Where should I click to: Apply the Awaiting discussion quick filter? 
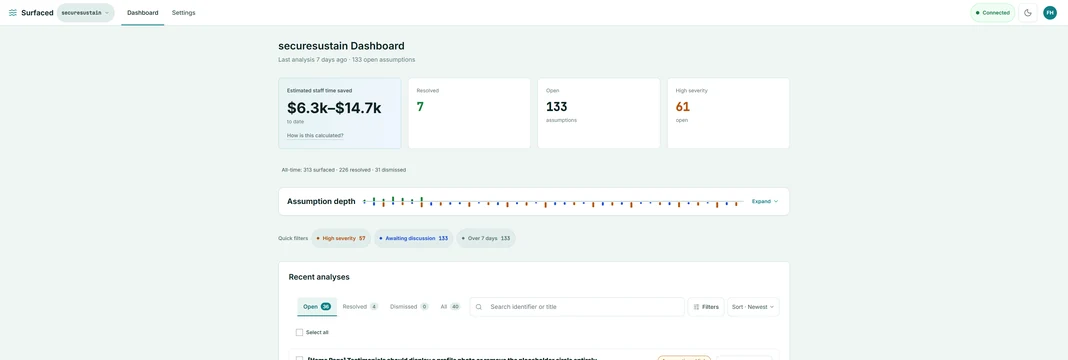click(x=413, y=238)
